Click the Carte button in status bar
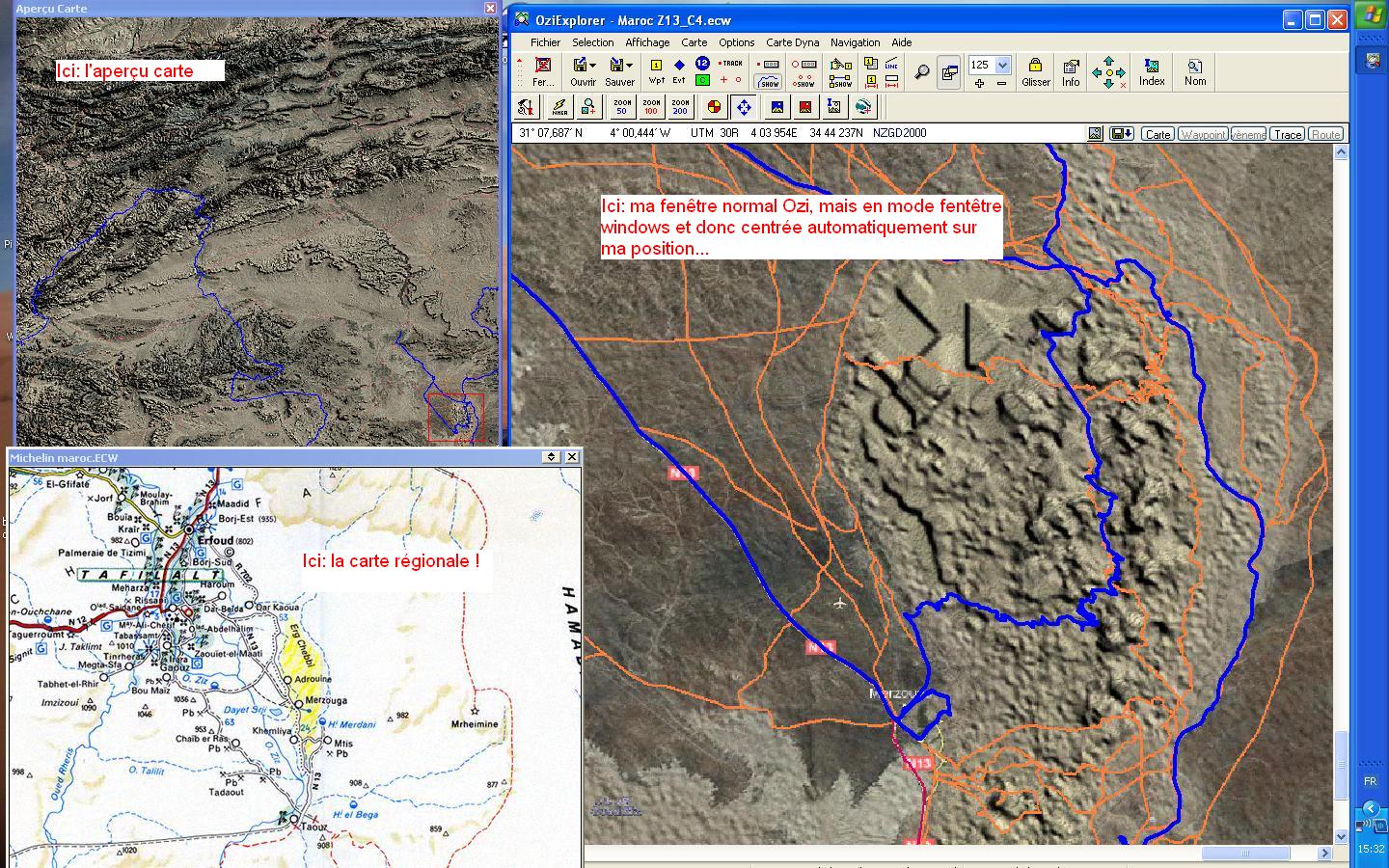 [1157, 134]
